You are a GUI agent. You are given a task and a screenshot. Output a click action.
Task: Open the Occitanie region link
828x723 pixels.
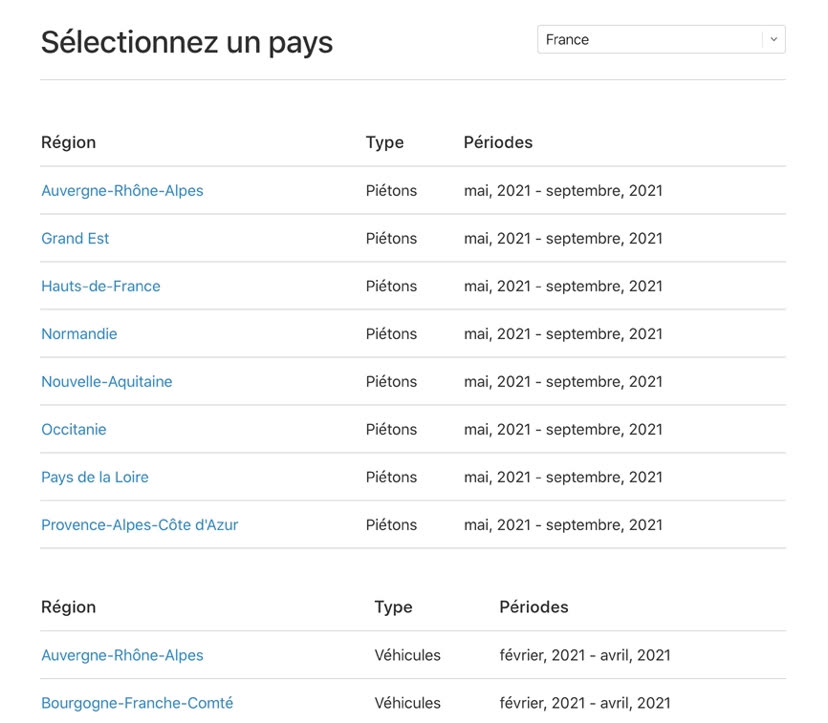74,429
